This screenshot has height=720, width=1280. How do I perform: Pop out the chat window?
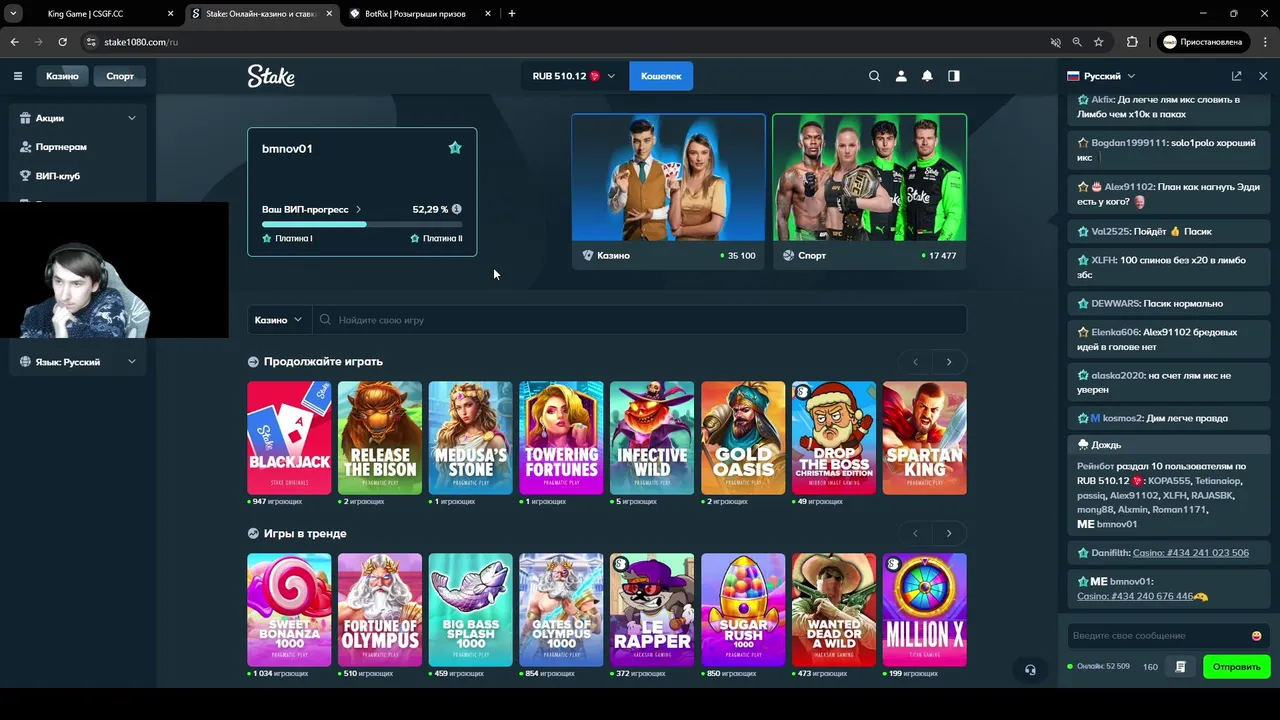tap(1237, 76)
